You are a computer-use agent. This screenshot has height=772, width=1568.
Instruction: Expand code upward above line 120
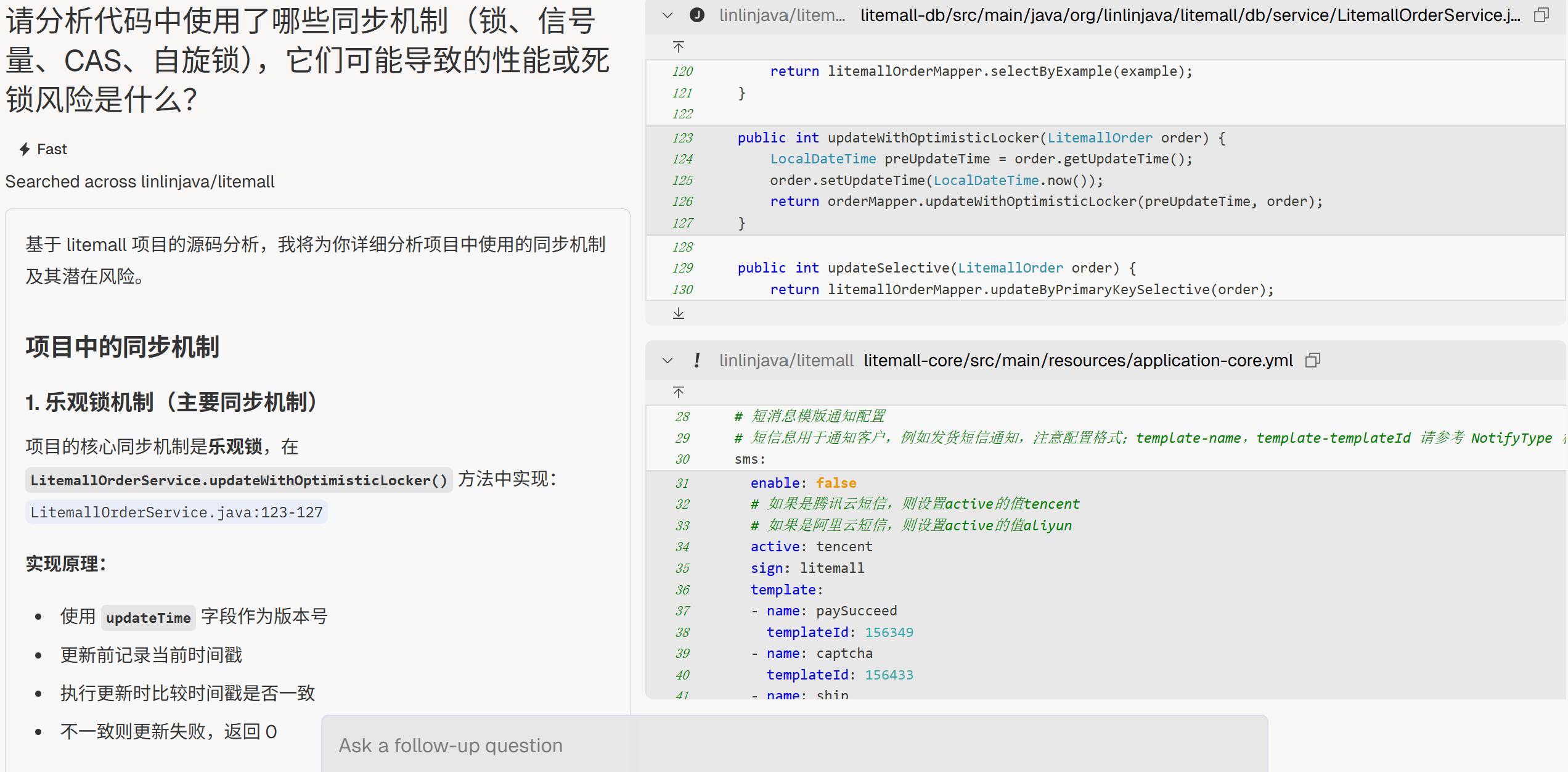[x=679, y=47]
